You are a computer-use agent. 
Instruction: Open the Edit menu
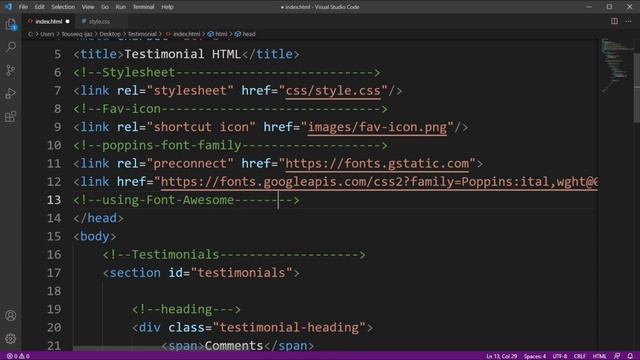39,7
